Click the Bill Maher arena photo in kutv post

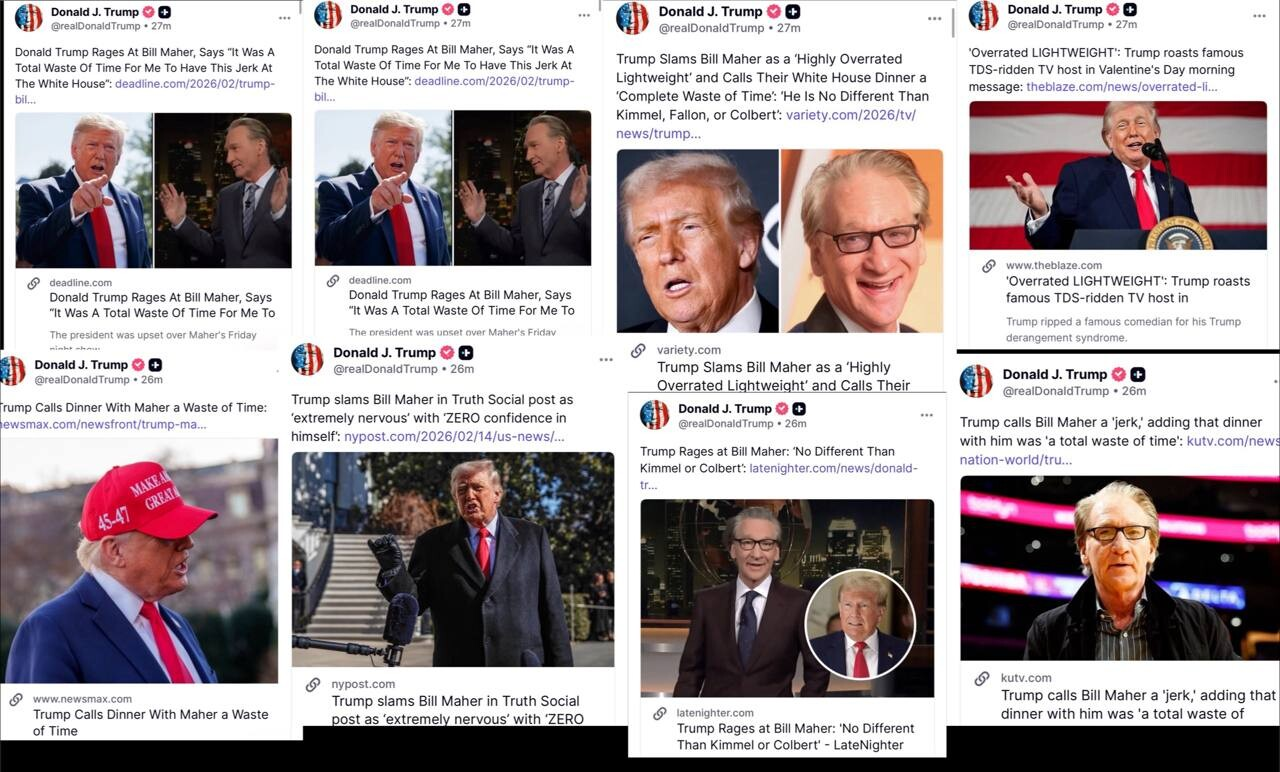pos(1120,568)
